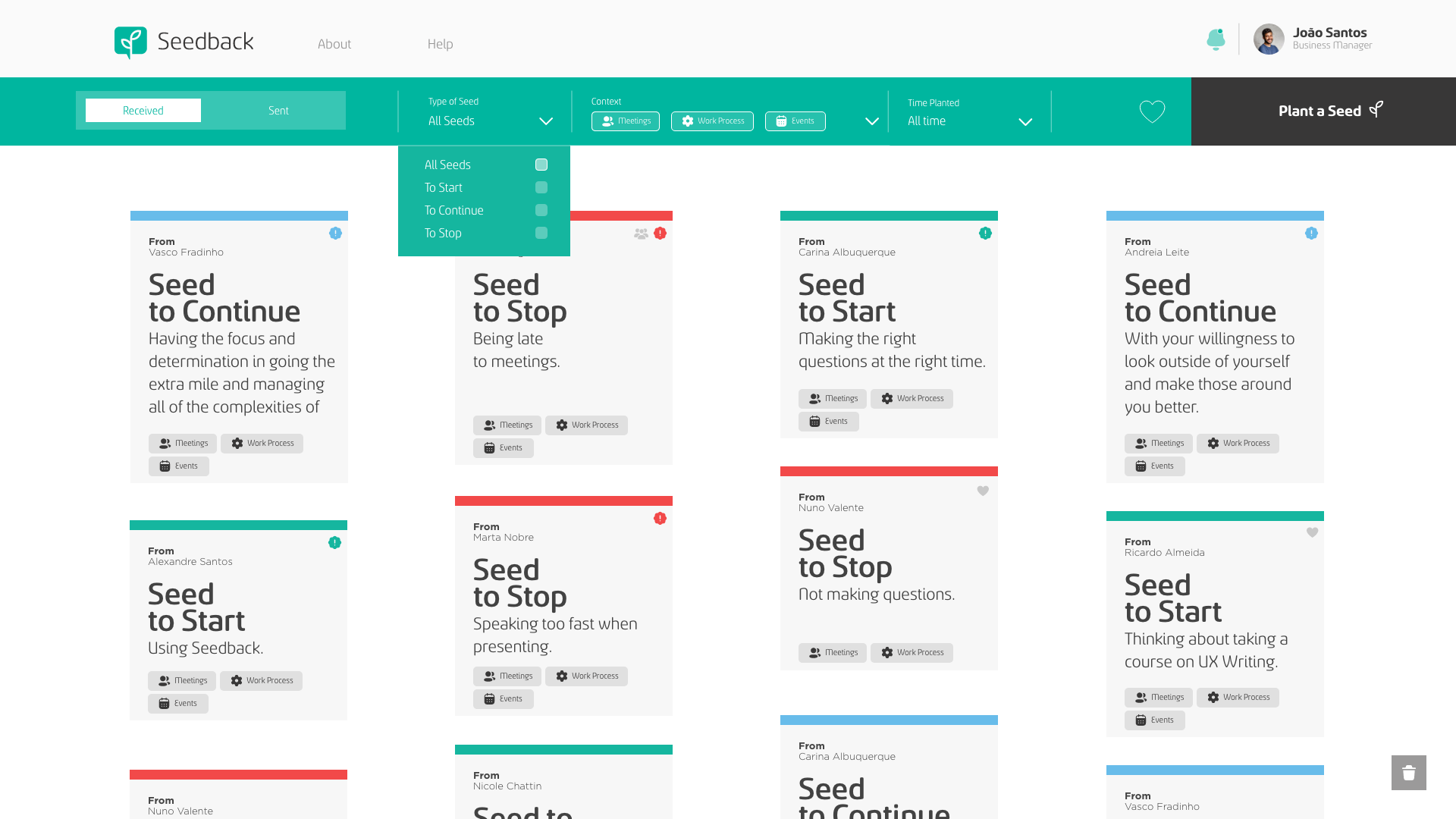
Task: Click red alert badge on Marta Nobre card
Action: [x=660, y=519]
